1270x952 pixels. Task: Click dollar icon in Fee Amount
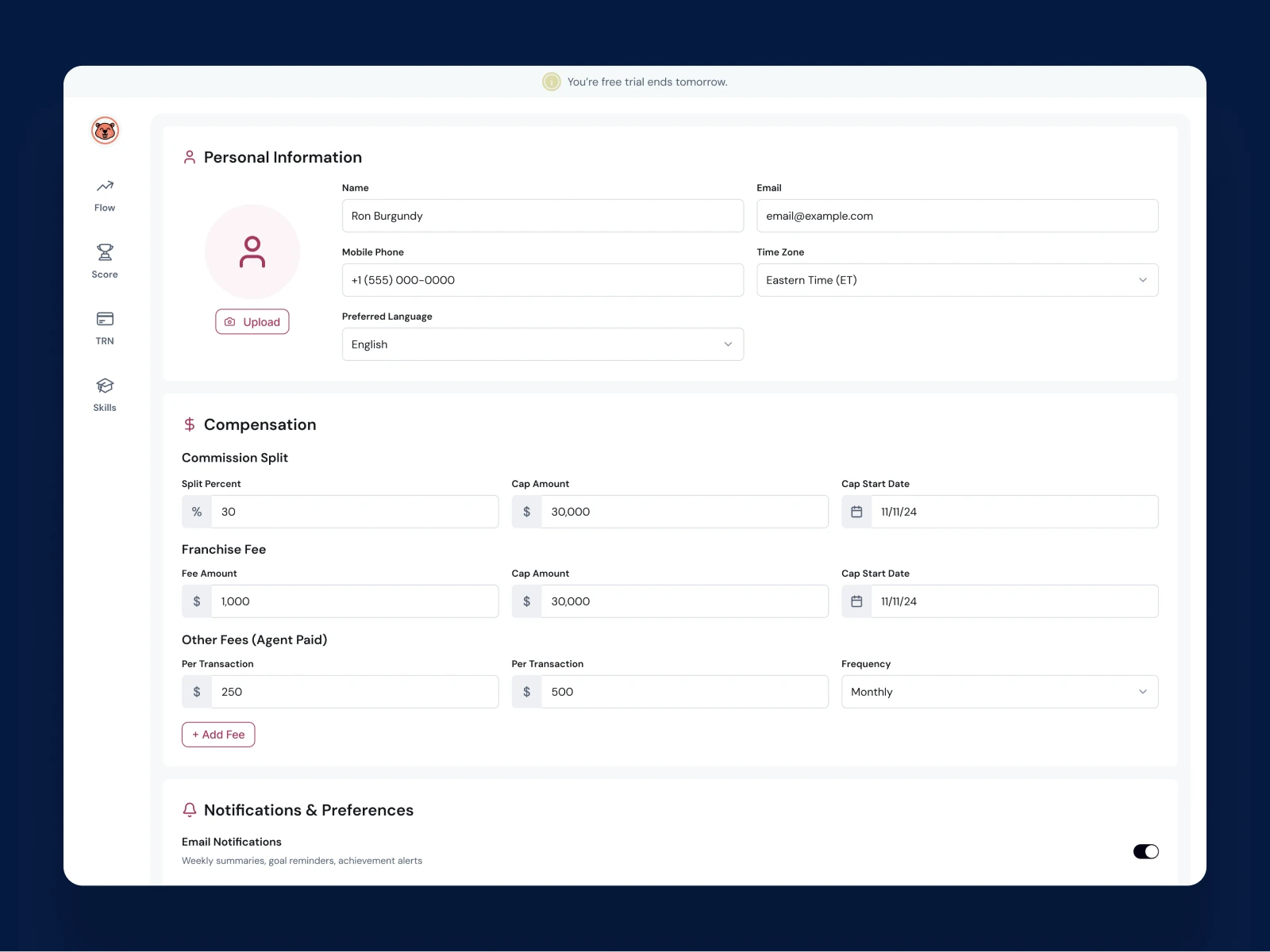click(x=197, y=601)
